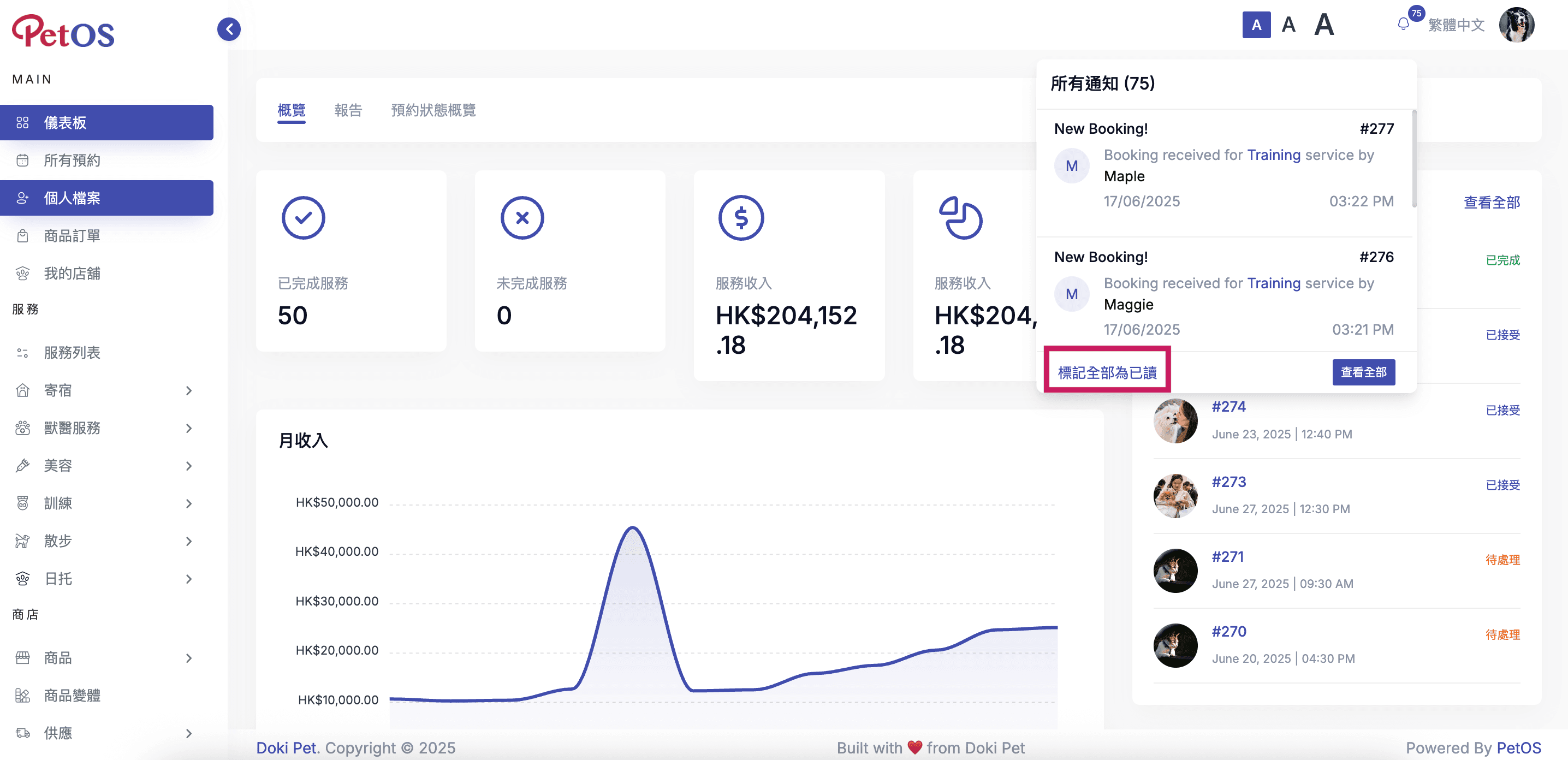
Task: Select the smallest font size A
Action: pyautogui.click(x=1256, y=25)
